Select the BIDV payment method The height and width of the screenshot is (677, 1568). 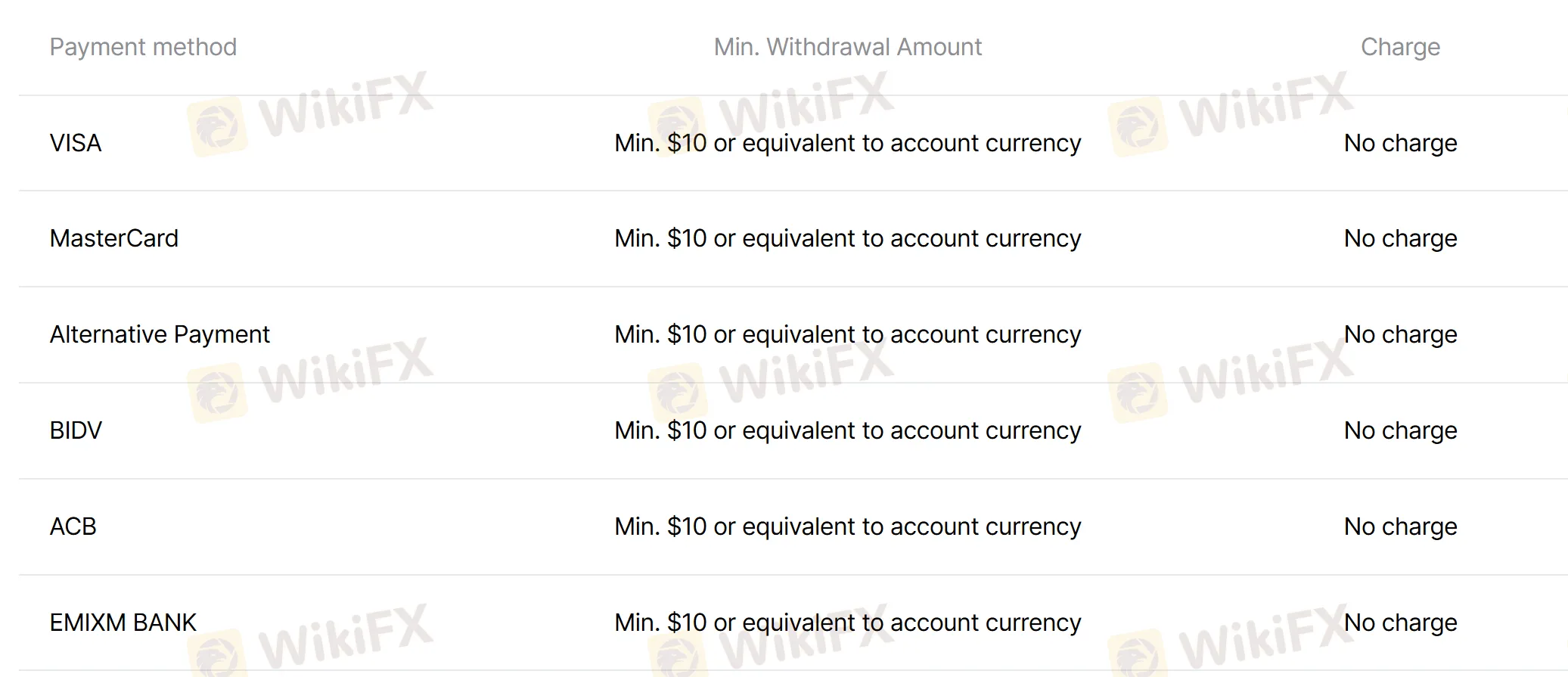click(76, 430)
